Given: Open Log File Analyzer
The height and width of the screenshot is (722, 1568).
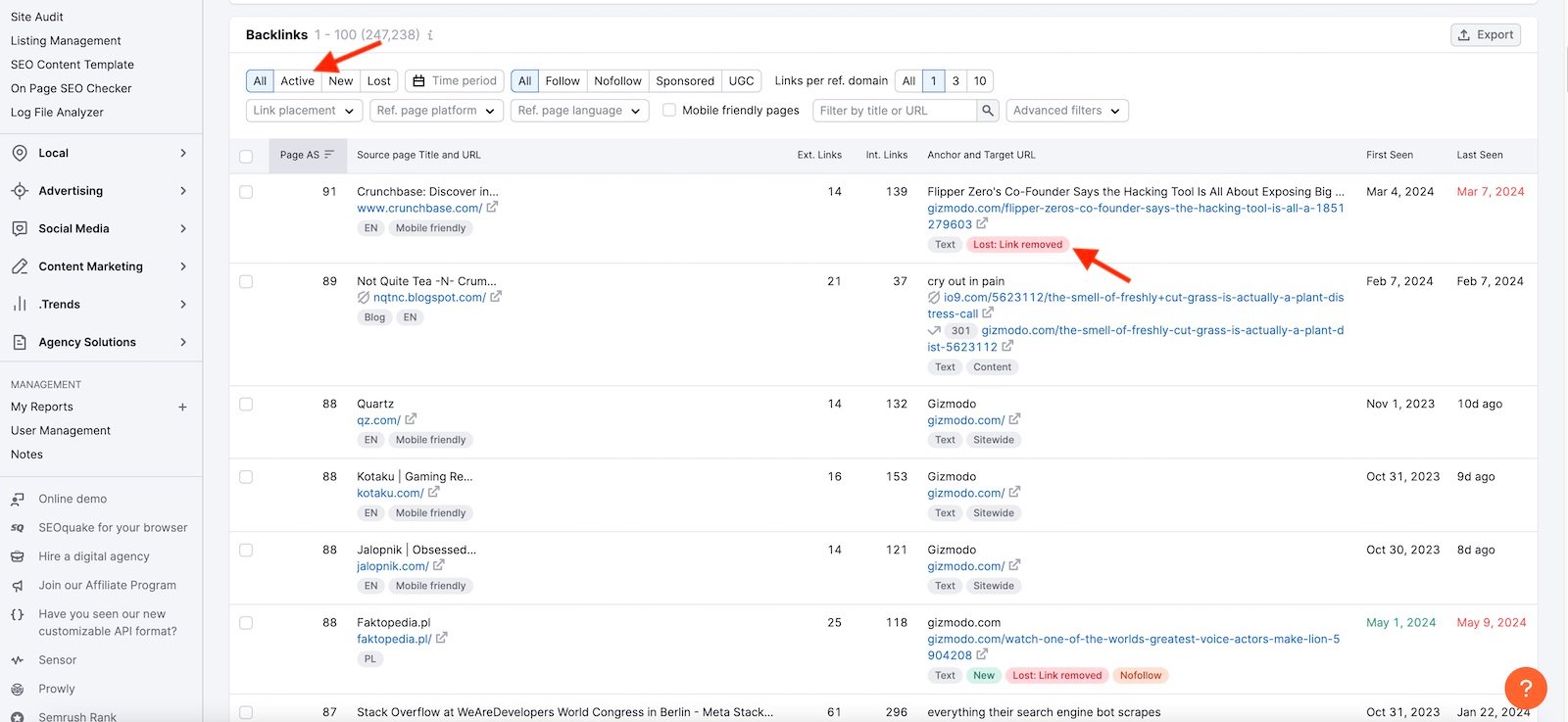Looking at the screenshot, I should [57, 112].
